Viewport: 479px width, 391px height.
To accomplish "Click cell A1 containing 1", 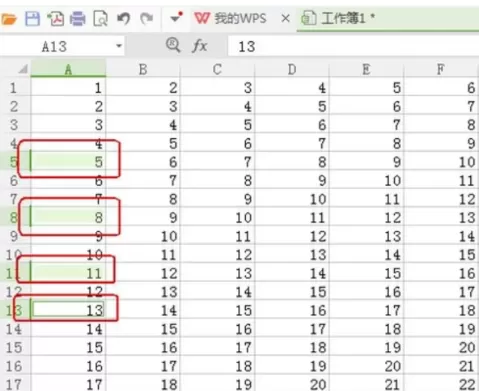I will pos(68,88).
